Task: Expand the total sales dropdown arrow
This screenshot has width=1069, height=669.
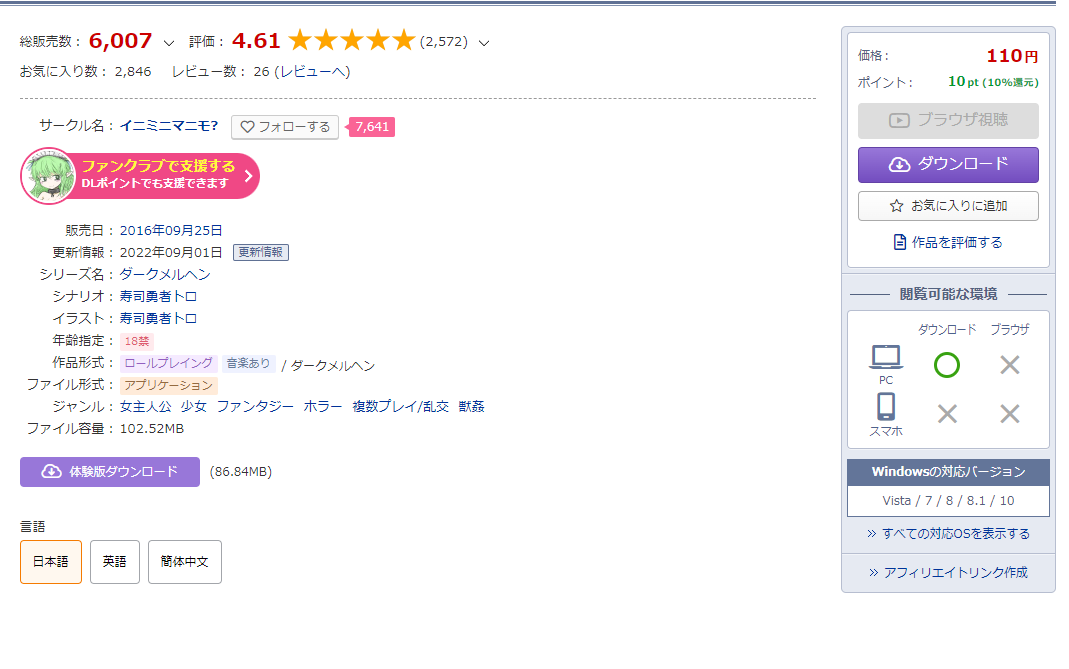Action: [x=168, y=43]
